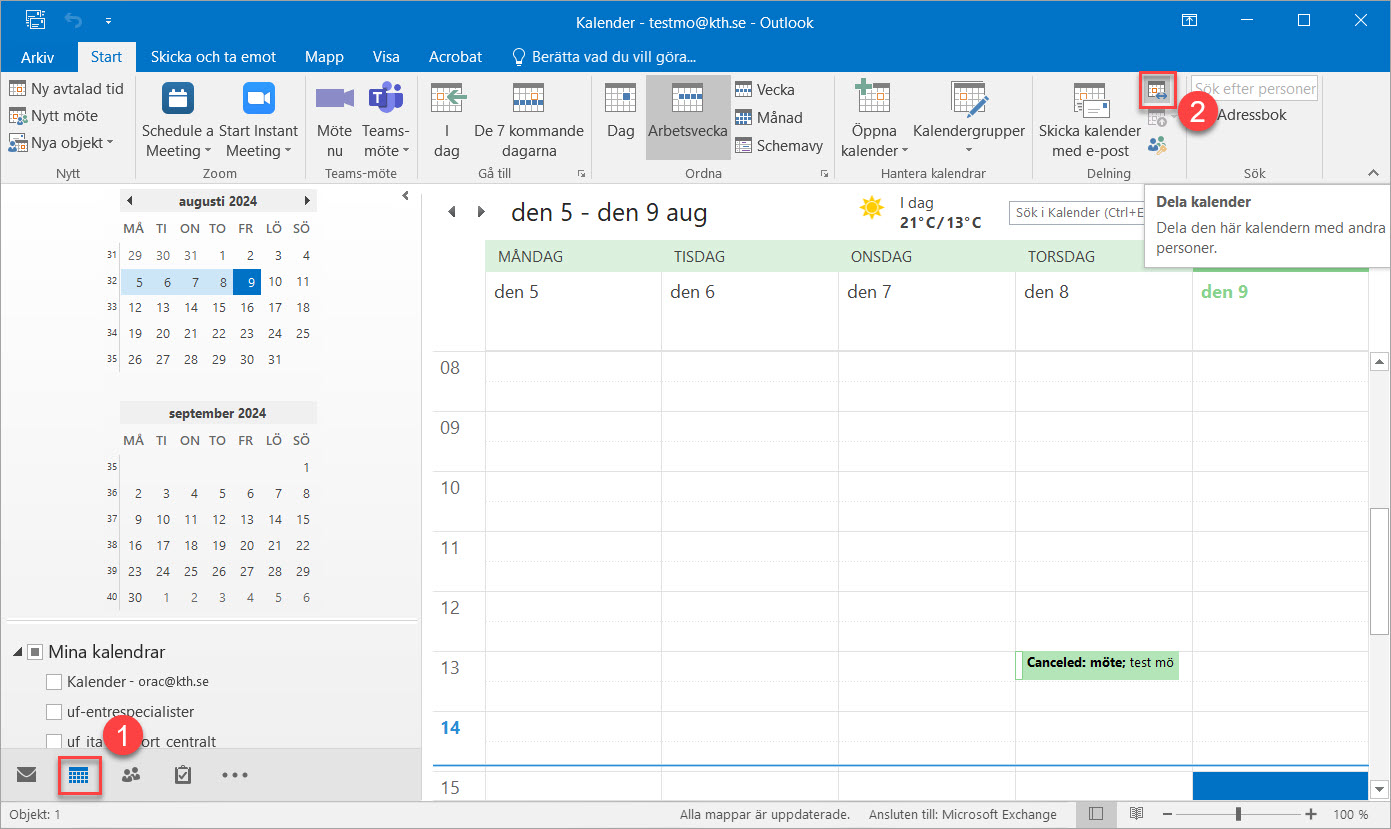Select Arbetsvecka view

[x=688, y=118]
